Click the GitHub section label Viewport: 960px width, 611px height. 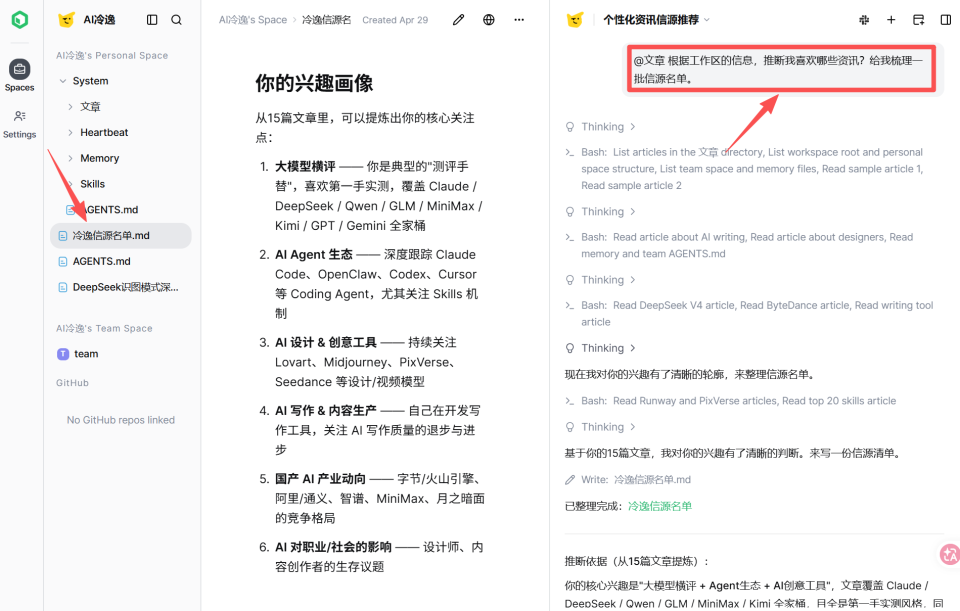pyautogui.click(x=72, y=383)
